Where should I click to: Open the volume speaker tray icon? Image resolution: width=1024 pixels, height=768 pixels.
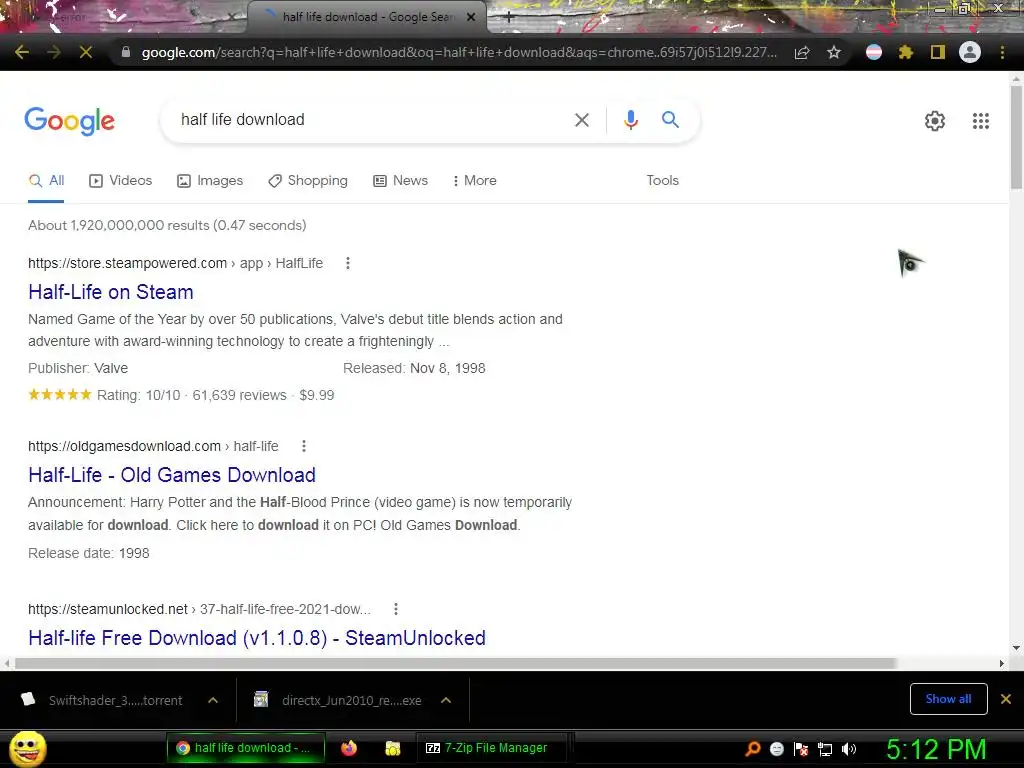pyautogui.click(x=848, y=749)
